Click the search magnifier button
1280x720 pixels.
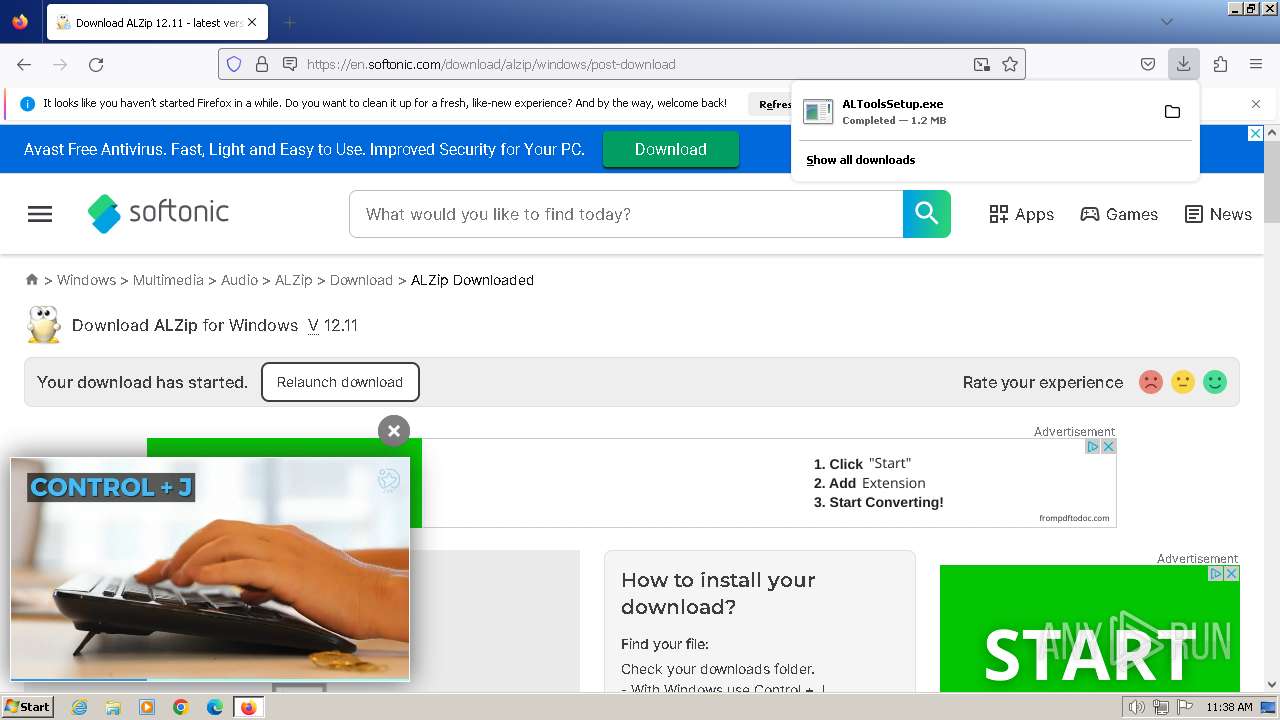click(x=927, y=214)
